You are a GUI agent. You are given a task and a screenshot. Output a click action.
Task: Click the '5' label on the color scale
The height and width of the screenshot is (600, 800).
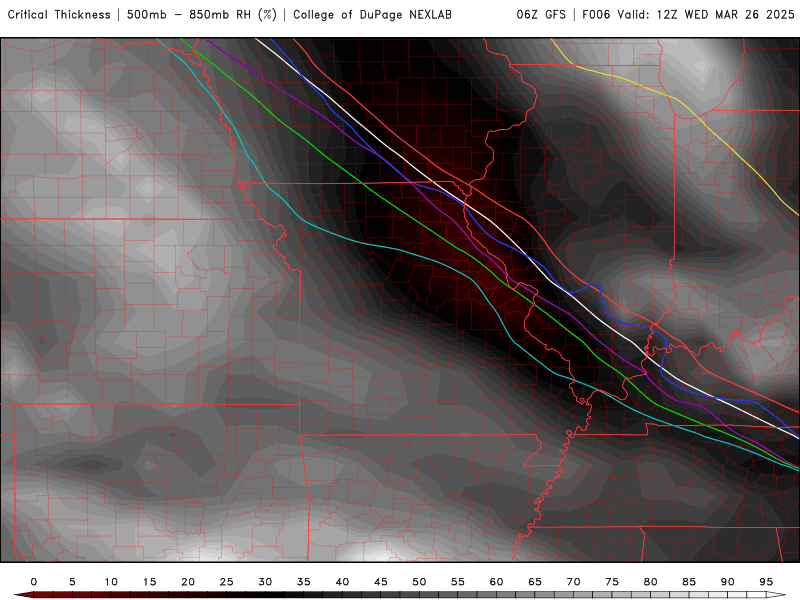pos(72,582)
